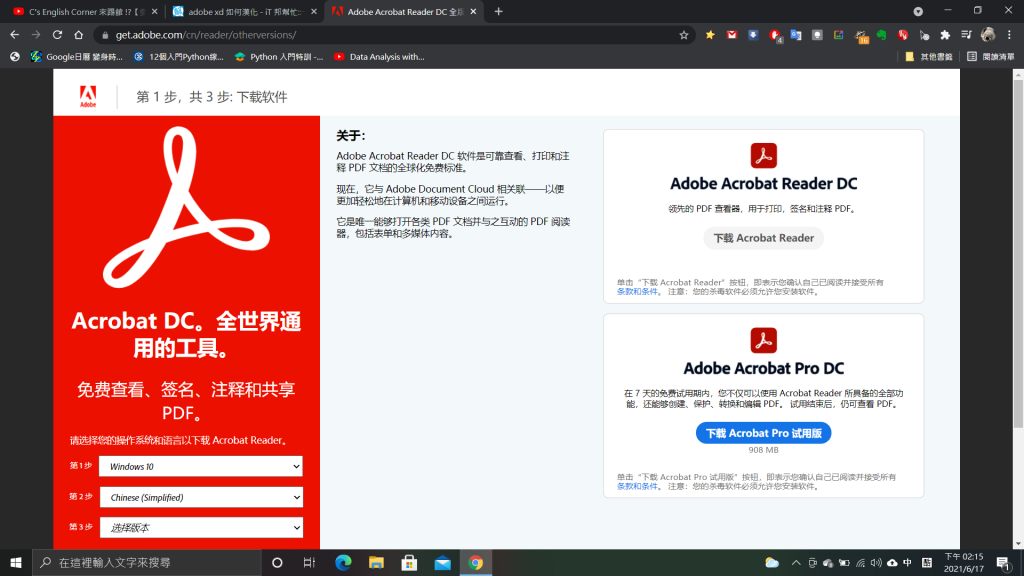
Task: Click the Acrobat Pro DC card icon
Action: pyautogui.click(x=763, y=340)
